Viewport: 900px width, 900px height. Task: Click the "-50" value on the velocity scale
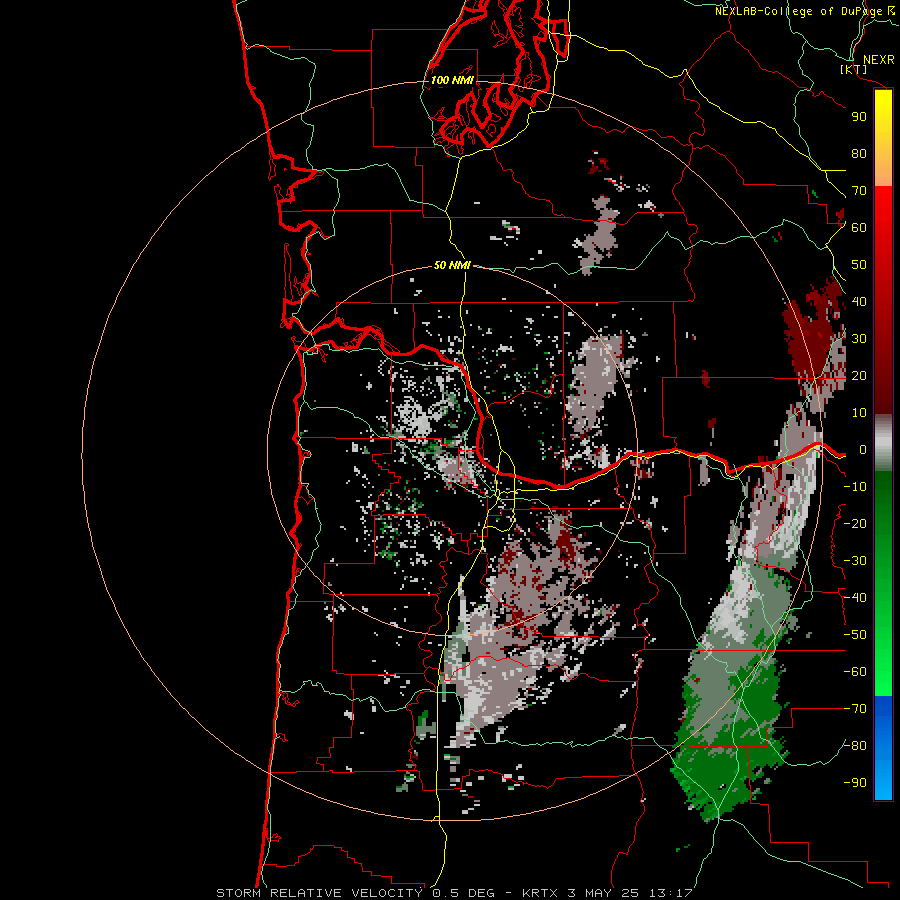(855, 635)
